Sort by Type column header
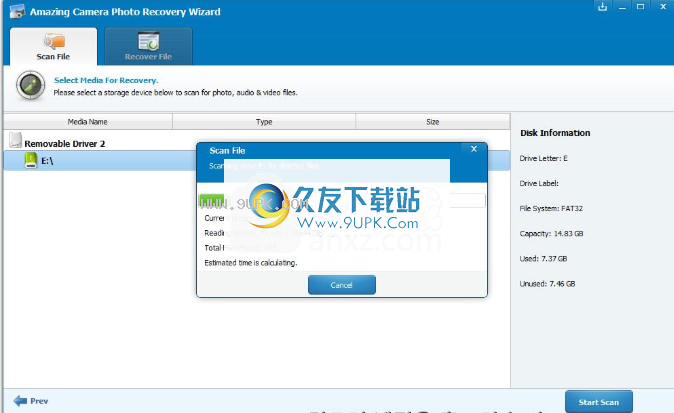Screen dimensions: 674x413 tap(264, 122)
